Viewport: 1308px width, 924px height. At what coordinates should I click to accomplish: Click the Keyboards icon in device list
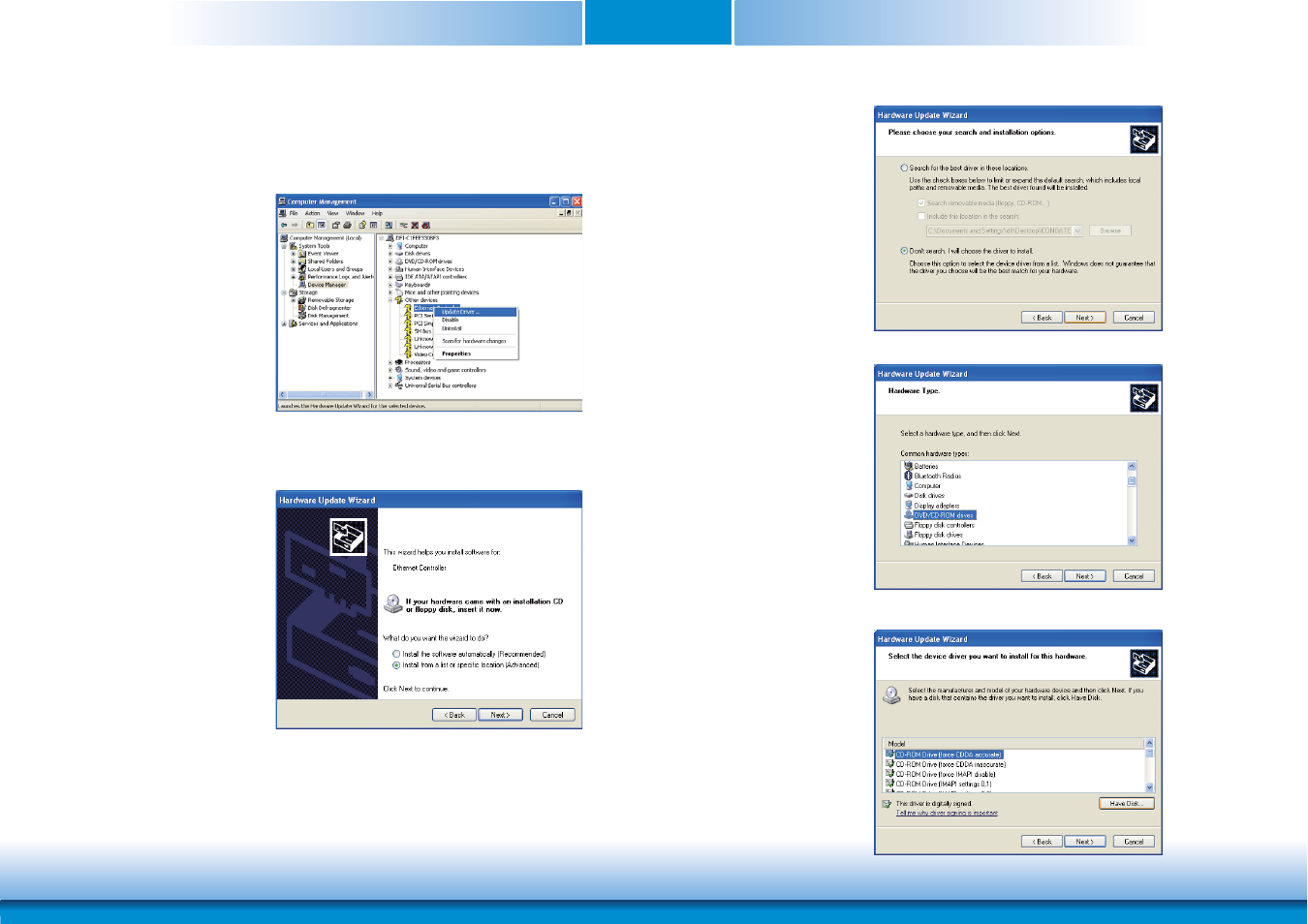click(x=399, y=285)
